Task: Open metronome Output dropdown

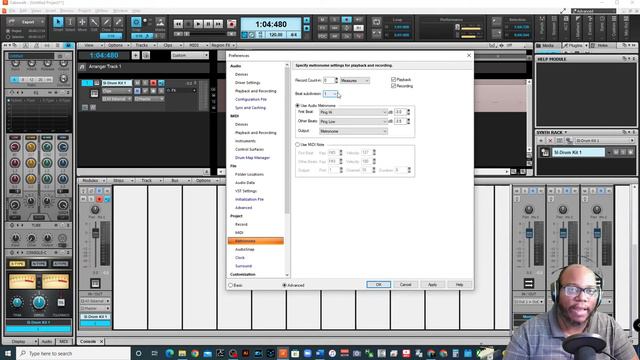Action: [x=353, y=131]
